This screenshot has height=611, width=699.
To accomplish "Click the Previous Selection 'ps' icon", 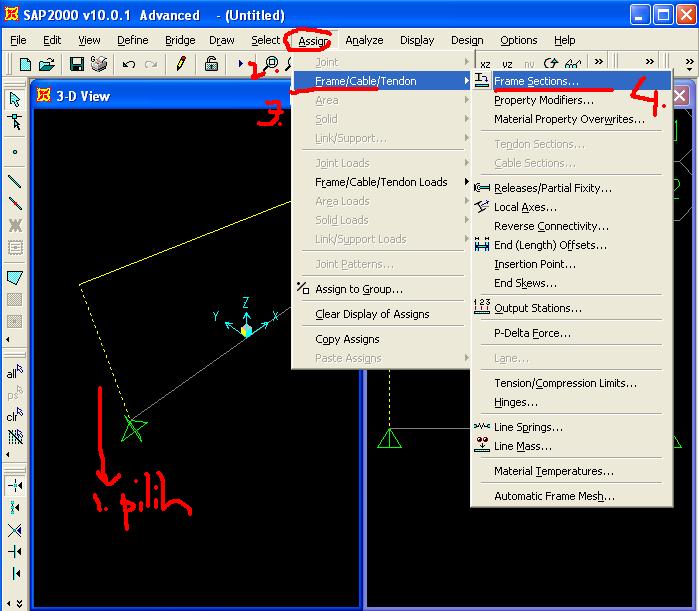I will pyautogui.click(x=14, y=394).
